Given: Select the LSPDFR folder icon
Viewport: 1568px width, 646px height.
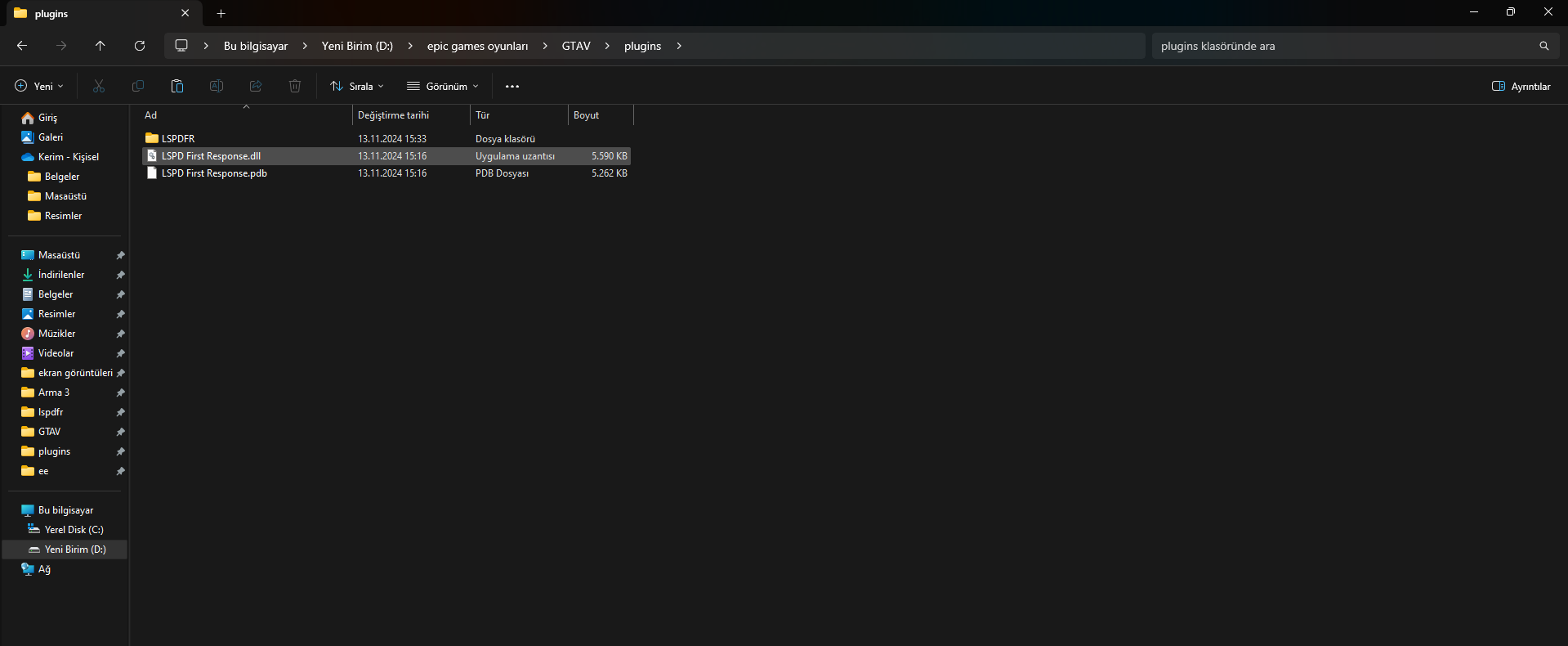Looking at the screenshot, I should point(152,138).
